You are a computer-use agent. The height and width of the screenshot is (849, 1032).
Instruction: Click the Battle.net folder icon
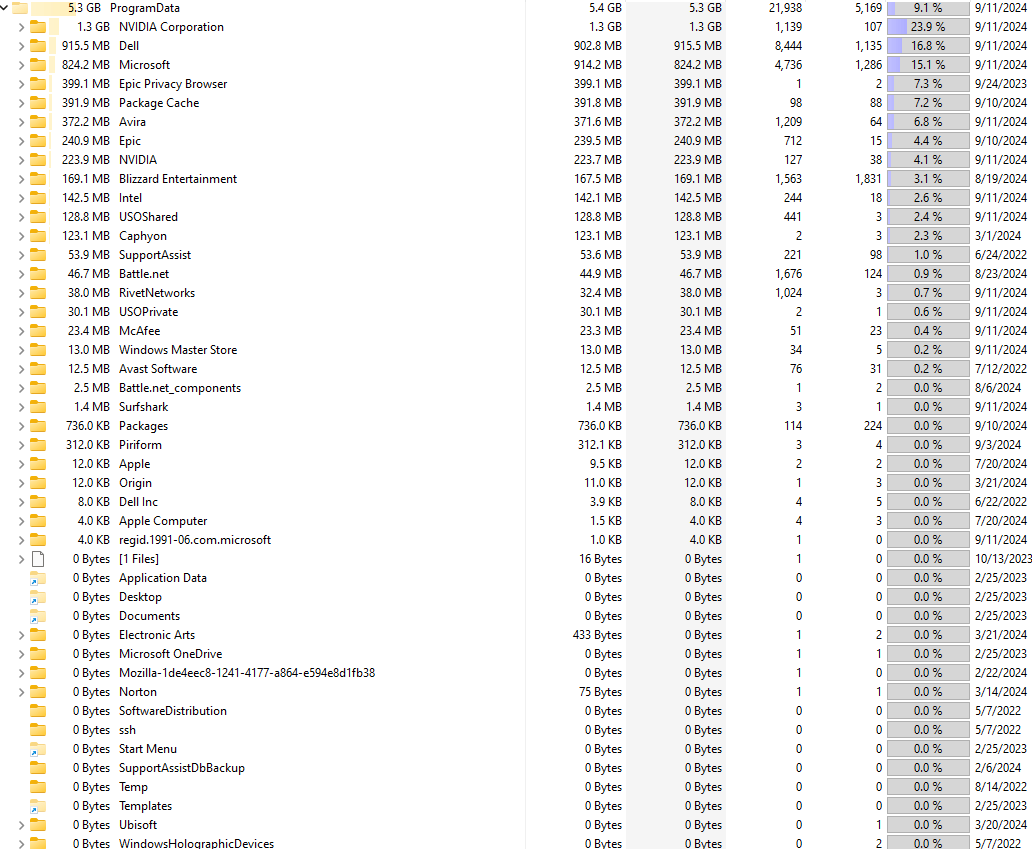tap(38, 274)
